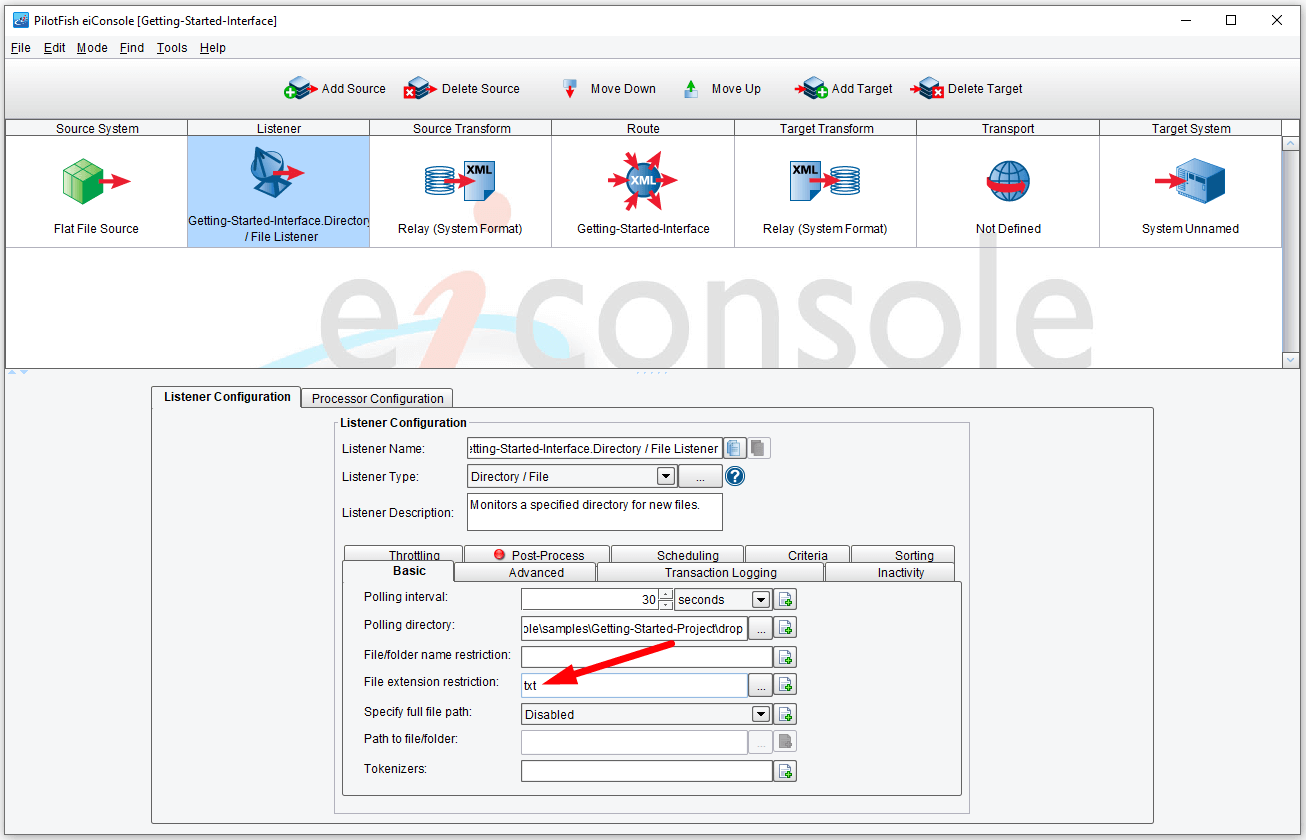Switch to the Criteria tab
The width and height of the screenshot is (1306, 840).
(x=798, y=554)
